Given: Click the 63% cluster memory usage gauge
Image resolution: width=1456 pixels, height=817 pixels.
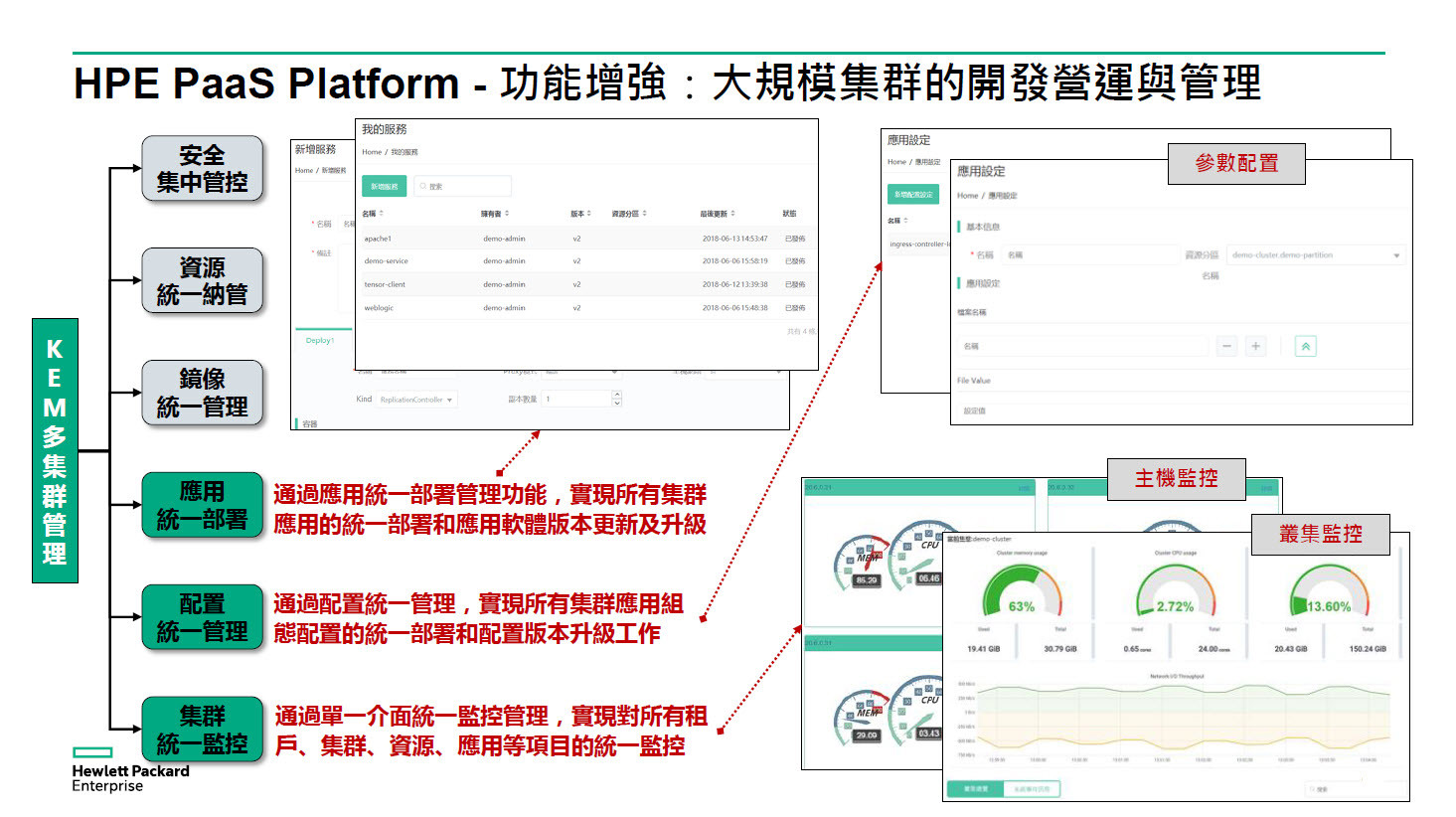Looking at the screenshot, I should 1022,593.
